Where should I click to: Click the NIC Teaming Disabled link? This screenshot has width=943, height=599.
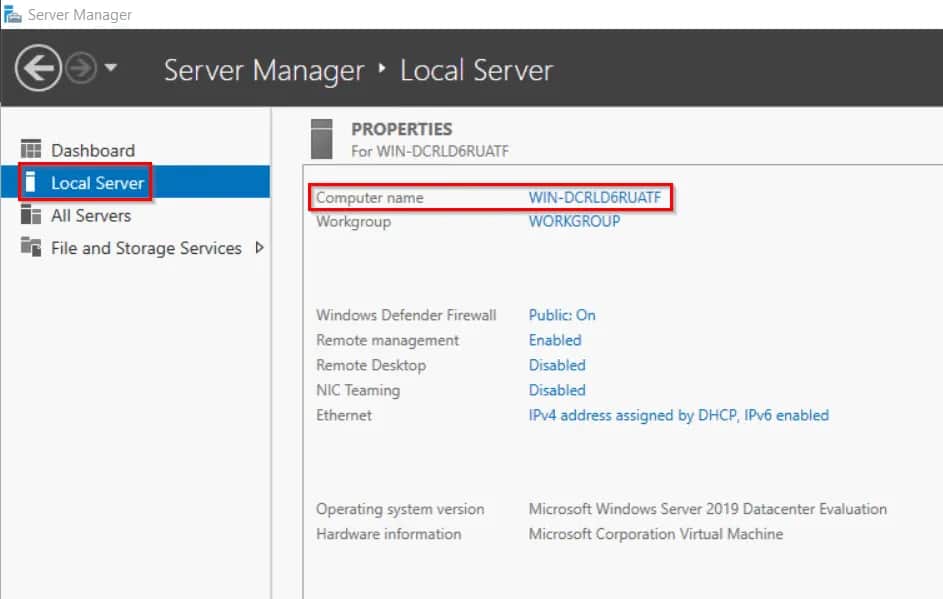[x=557, y=390]
